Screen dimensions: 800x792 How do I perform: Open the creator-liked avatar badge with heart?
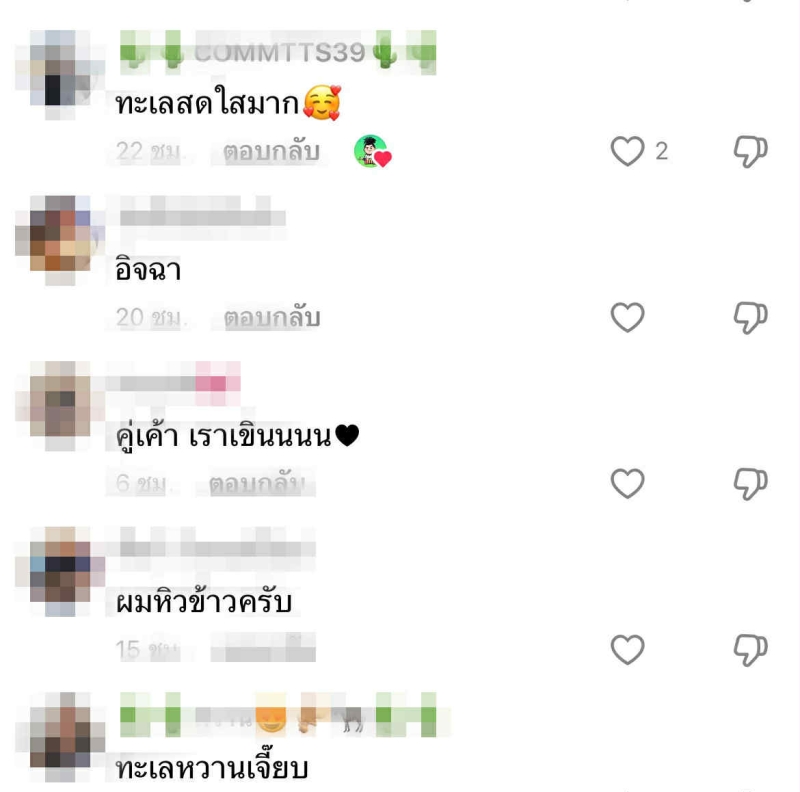pos(372,151)
